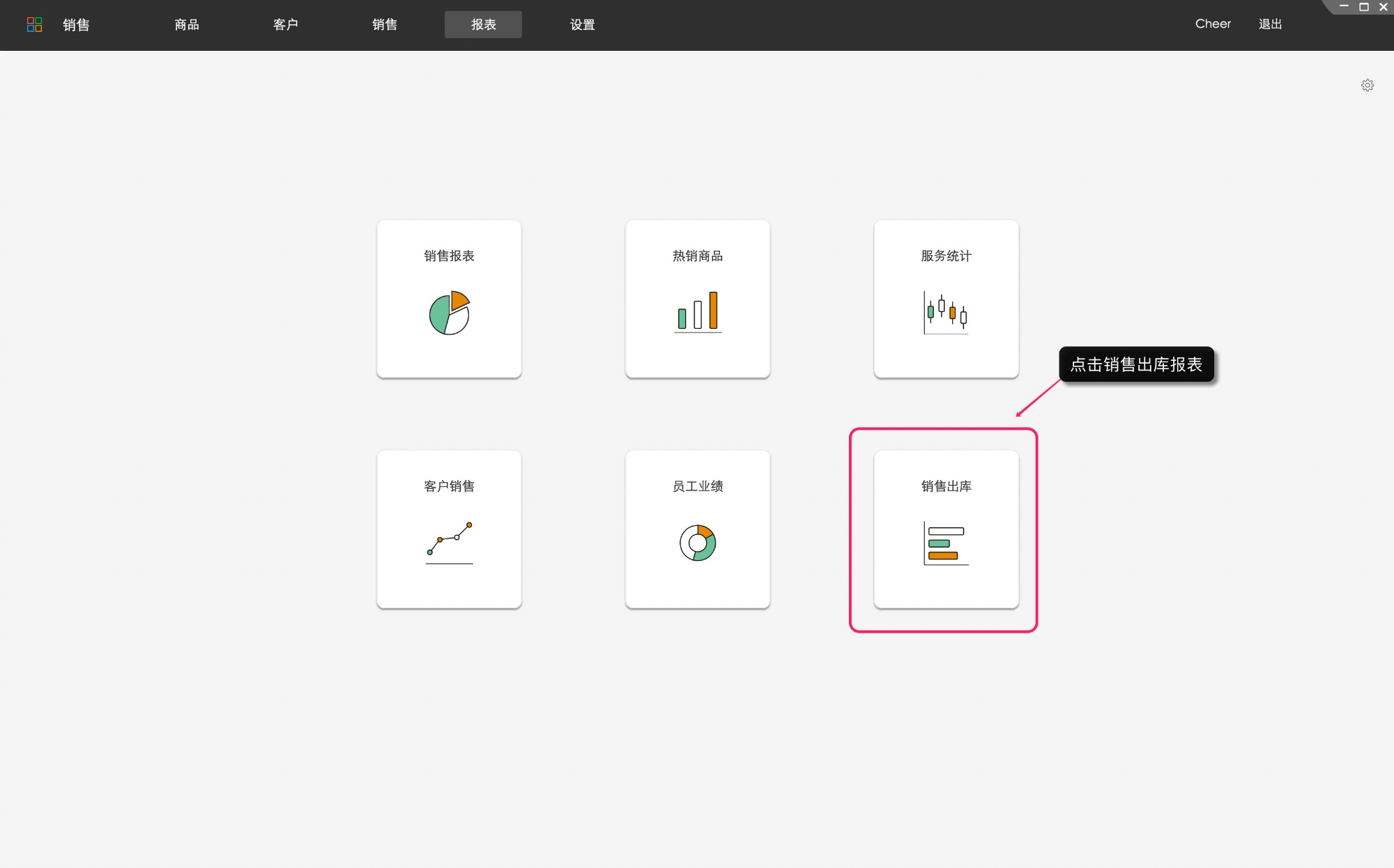The height and width of the screenshot is (868, 1394).
Task: Minimize the application window
Action: coord(1344,7)
